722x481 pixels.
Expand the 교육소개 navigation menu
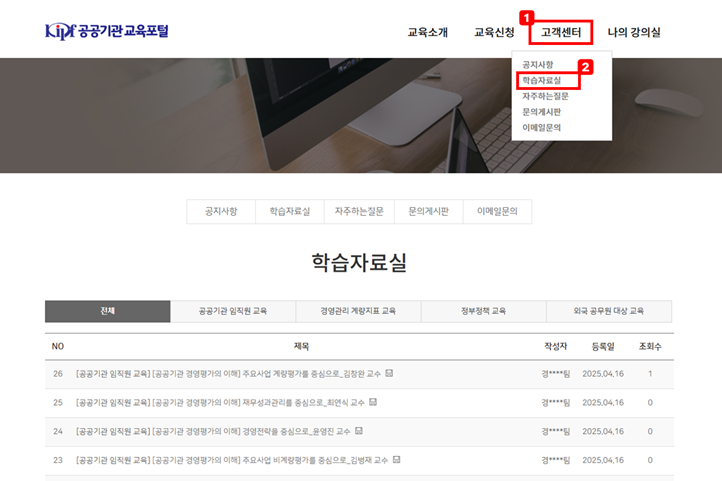[427, 32]
